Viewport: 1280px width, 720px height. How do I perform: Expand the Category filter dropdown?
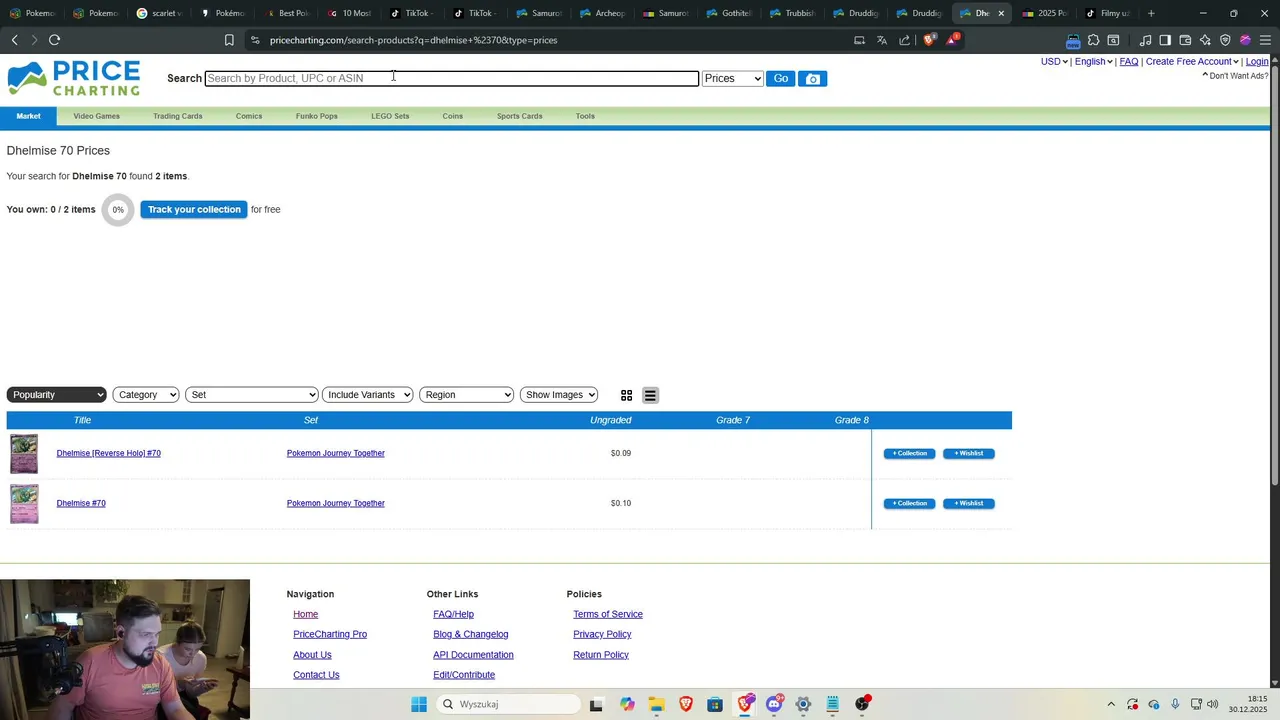pyautogui.click(x=146, y=395)
